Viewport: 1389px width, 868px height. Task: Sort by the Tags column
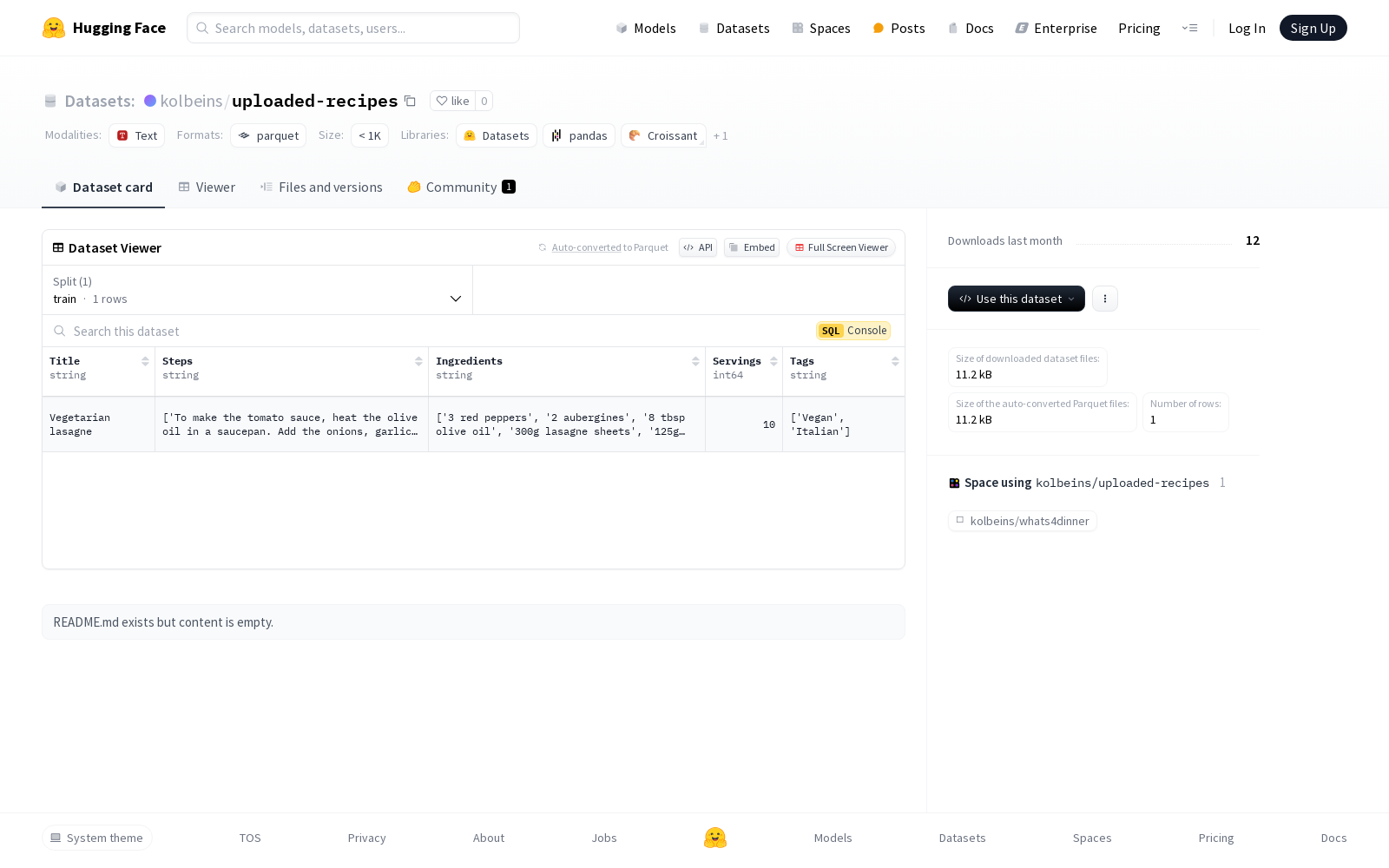click(x=895, y=361)
